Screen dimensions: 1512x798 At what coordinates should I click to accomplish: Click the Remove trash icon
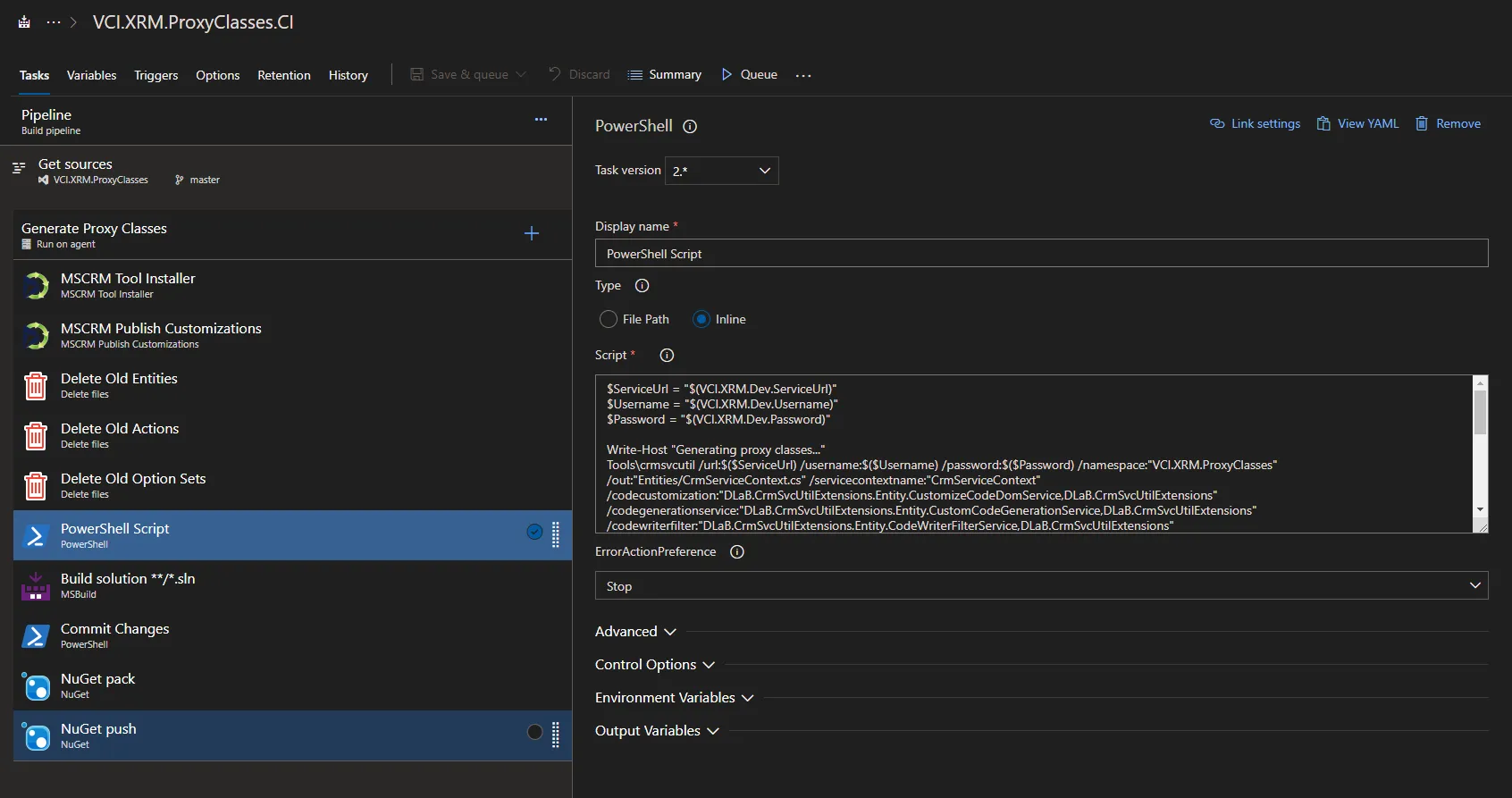pyautogui.click(x=1422, y=123)
